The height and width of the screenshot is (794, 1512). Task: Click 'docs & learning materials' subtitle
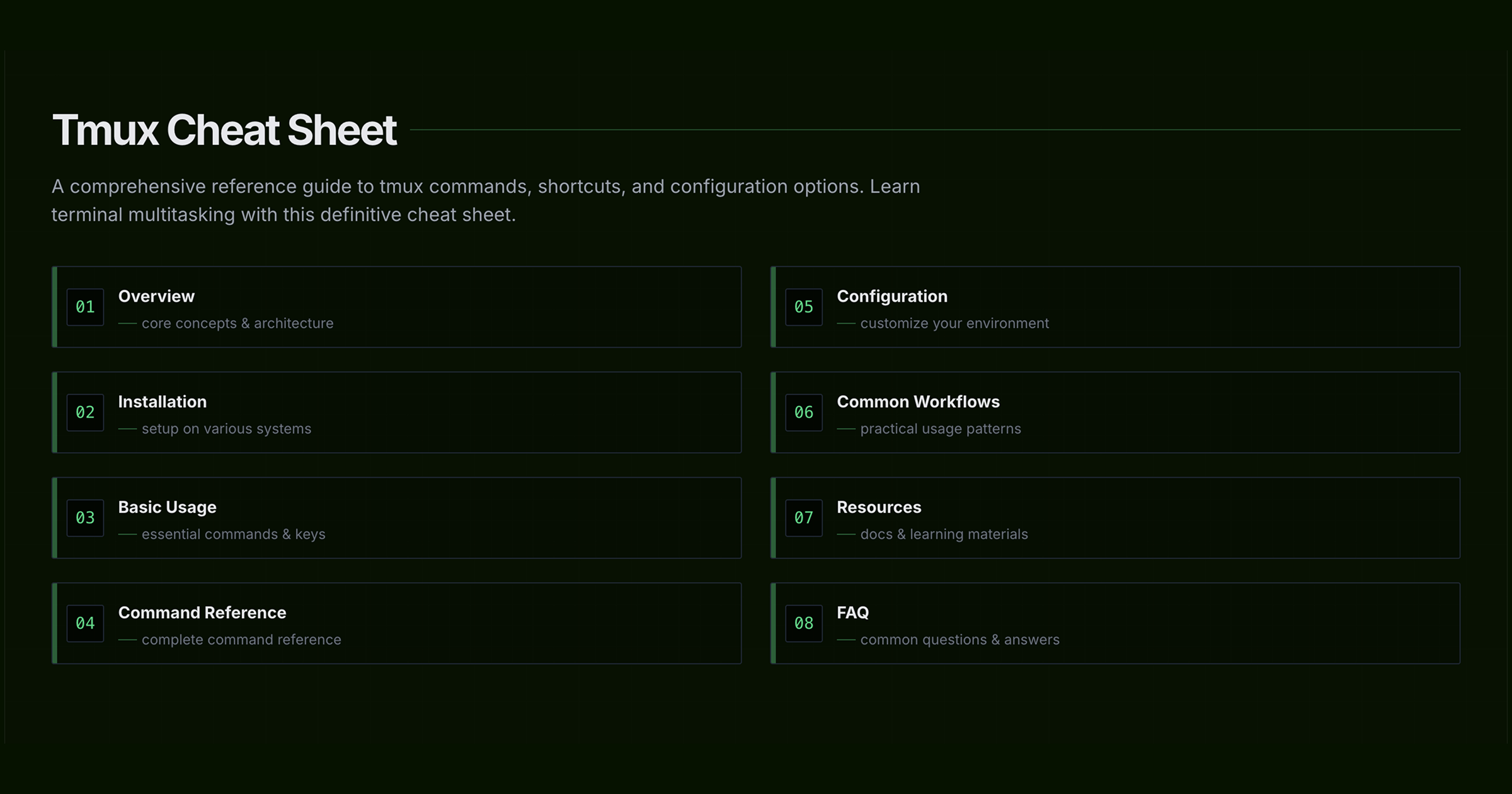(x=944, y=534)
